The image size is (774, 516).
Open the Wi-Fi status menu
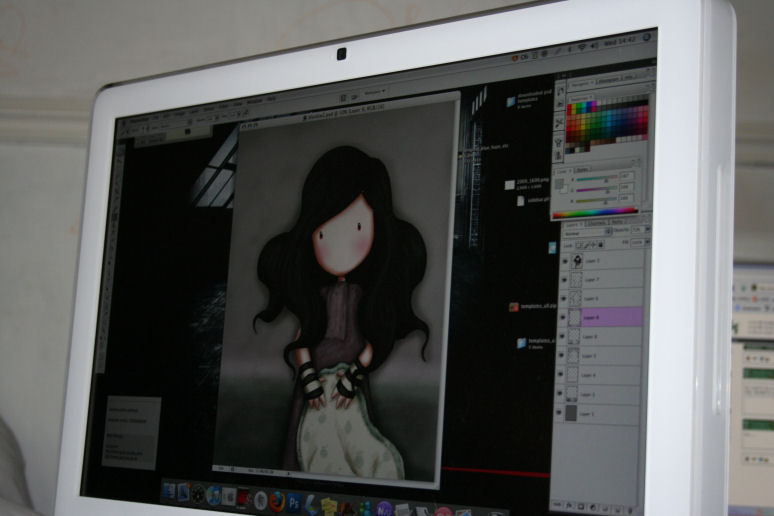coord(582,47)
